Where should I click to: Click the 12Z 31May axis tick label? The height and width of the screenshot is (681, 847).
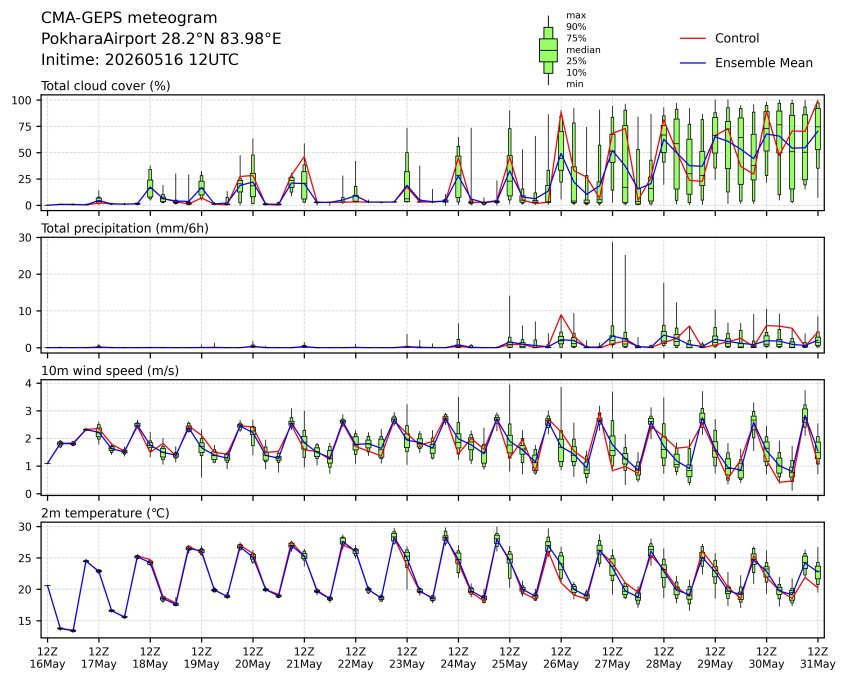point(818,658)
